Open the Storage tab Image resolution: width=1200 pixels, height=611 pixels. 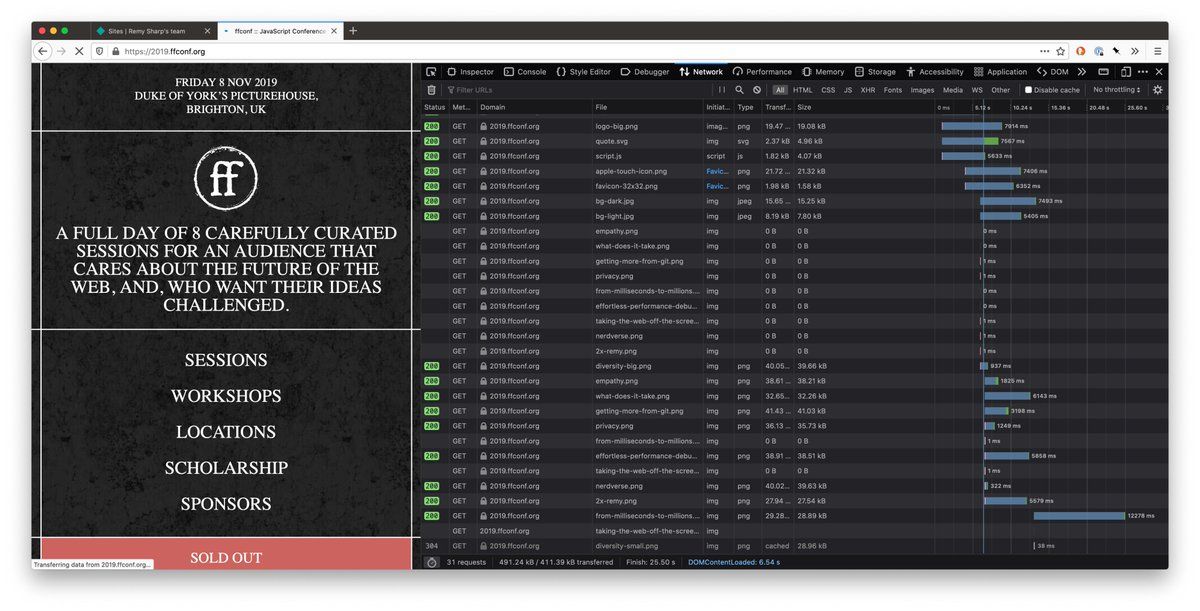pos(875,72)
